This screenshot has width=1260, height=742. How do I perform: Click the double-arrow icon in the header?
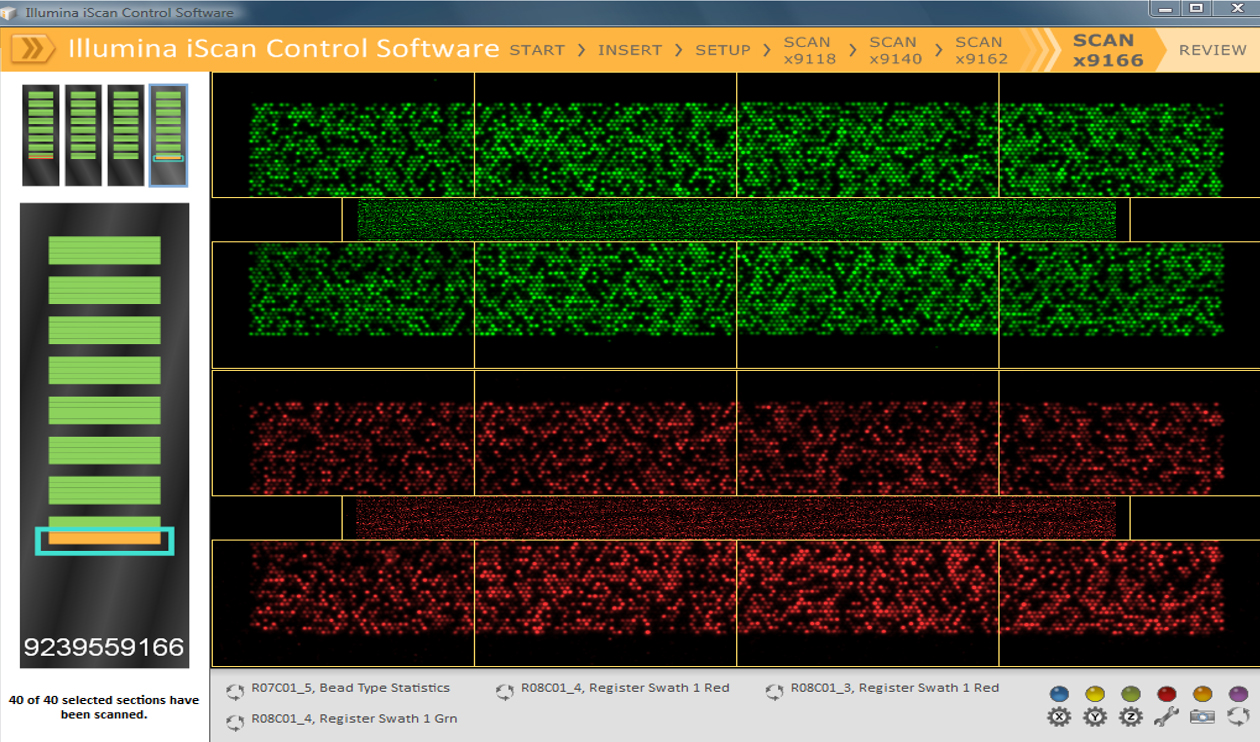33,49
